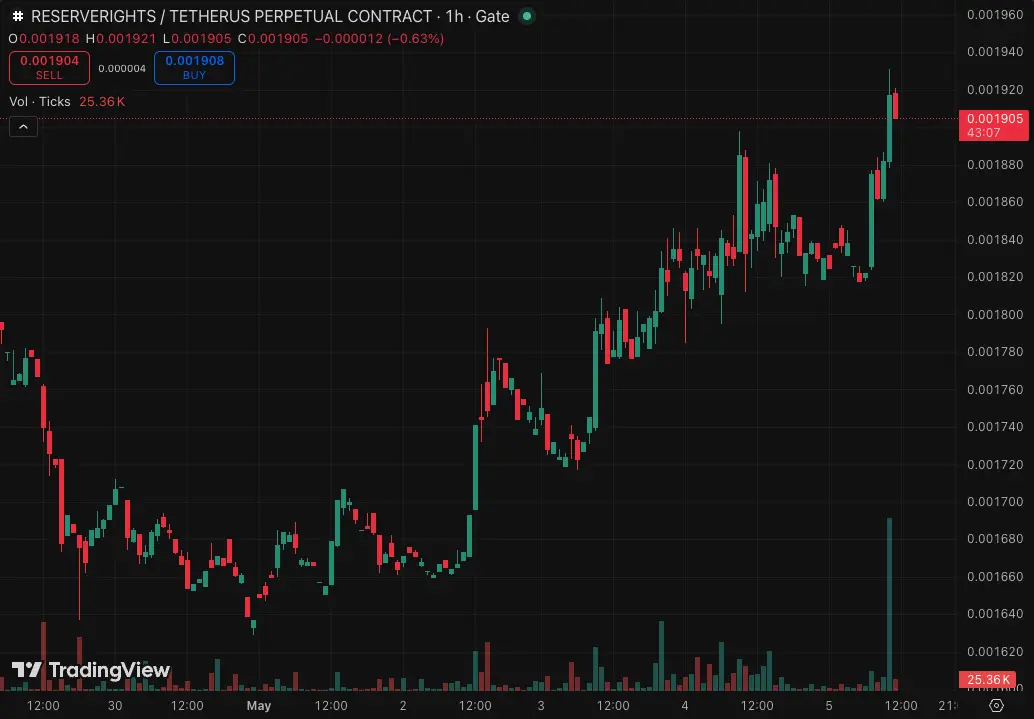Click the 0.001620 price axis label

(995, 651)
